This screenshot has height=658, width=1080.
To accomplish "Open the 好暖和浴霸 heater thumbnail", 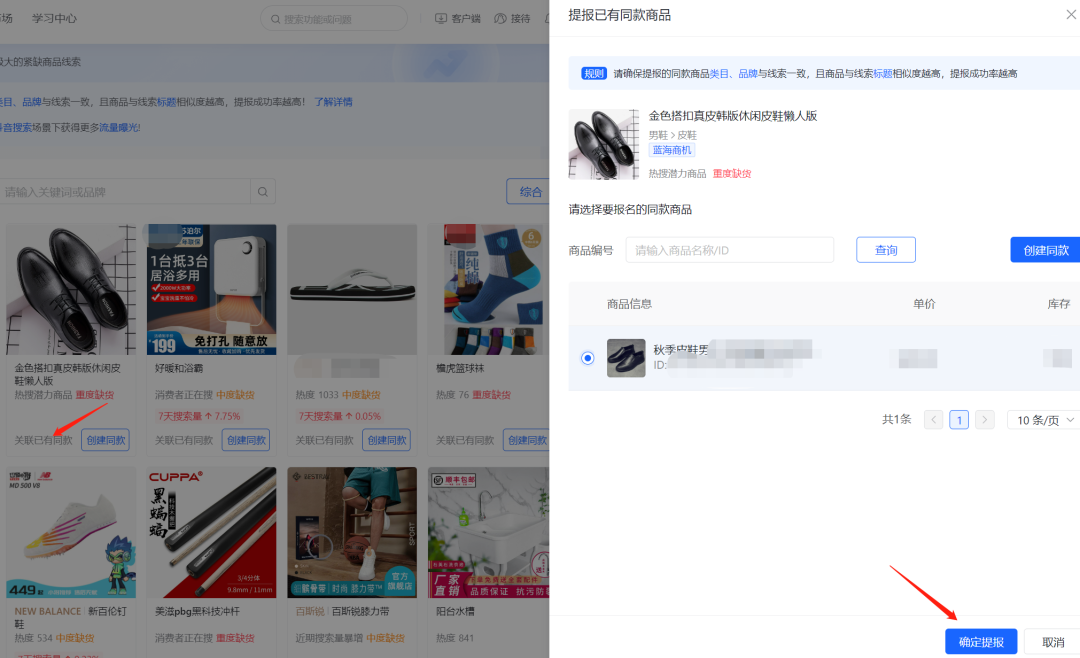I will pyautogui.click(x=211, y=289).
